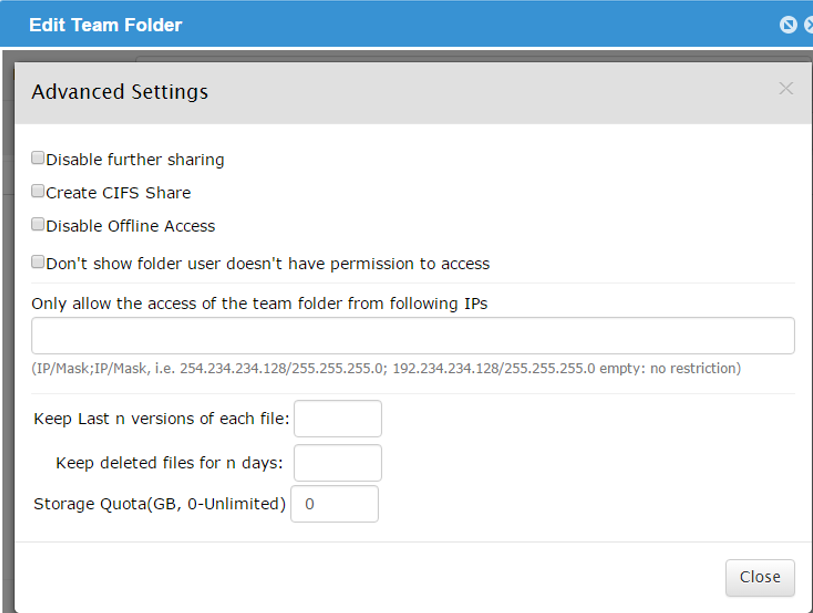This screenshot has height=613, width=813.
Task: Select the Keep deleted files days field
Action: [x=338, y=463]
